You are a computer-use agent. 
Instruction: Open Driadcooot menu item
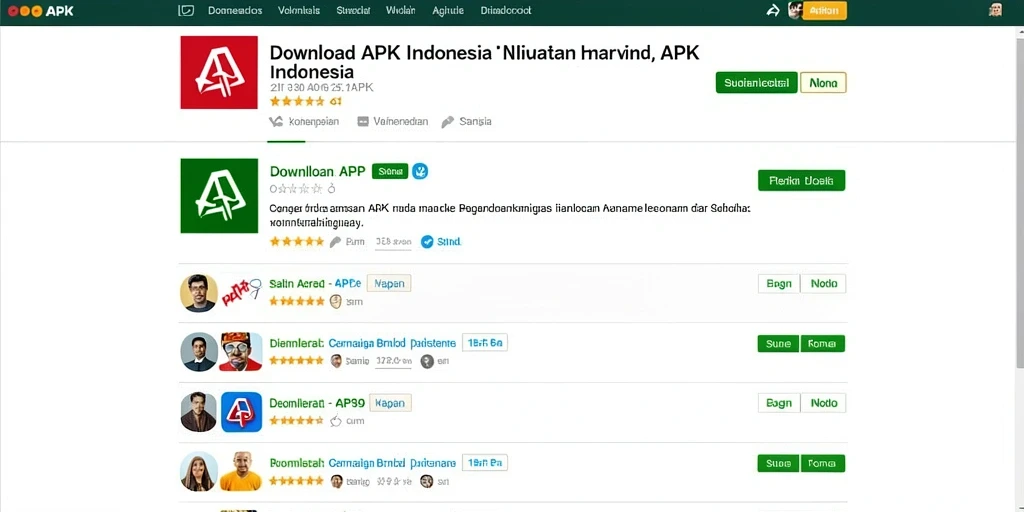(505, 10)
